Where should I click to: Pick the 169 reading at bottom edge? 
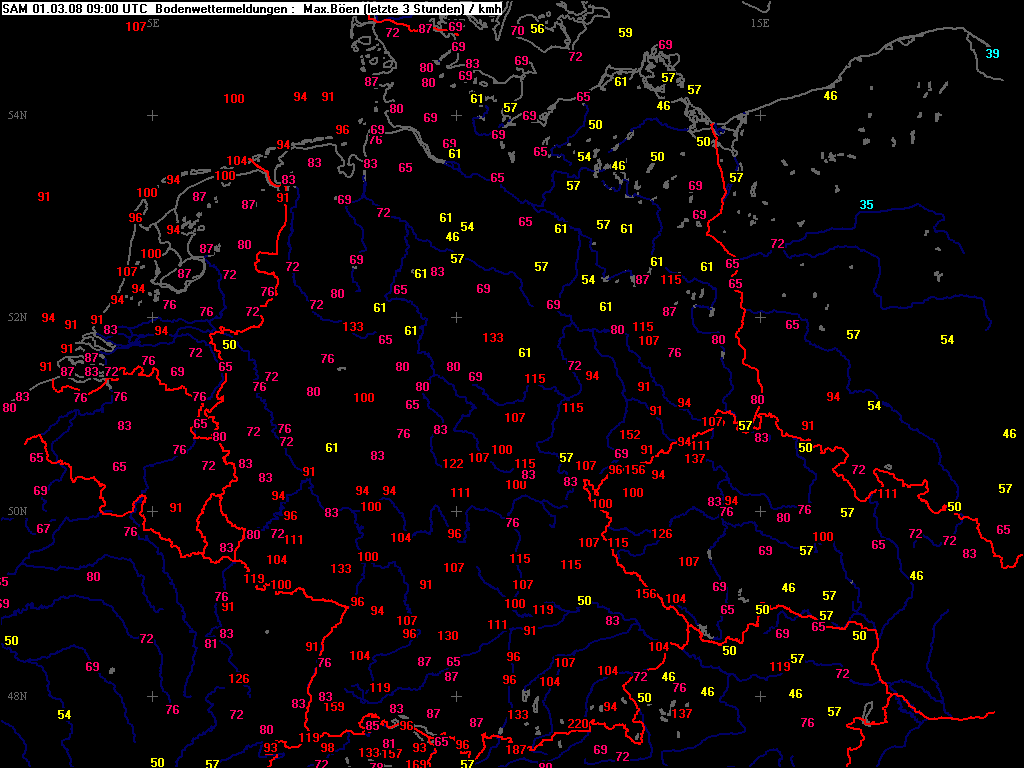coord(417,764)
